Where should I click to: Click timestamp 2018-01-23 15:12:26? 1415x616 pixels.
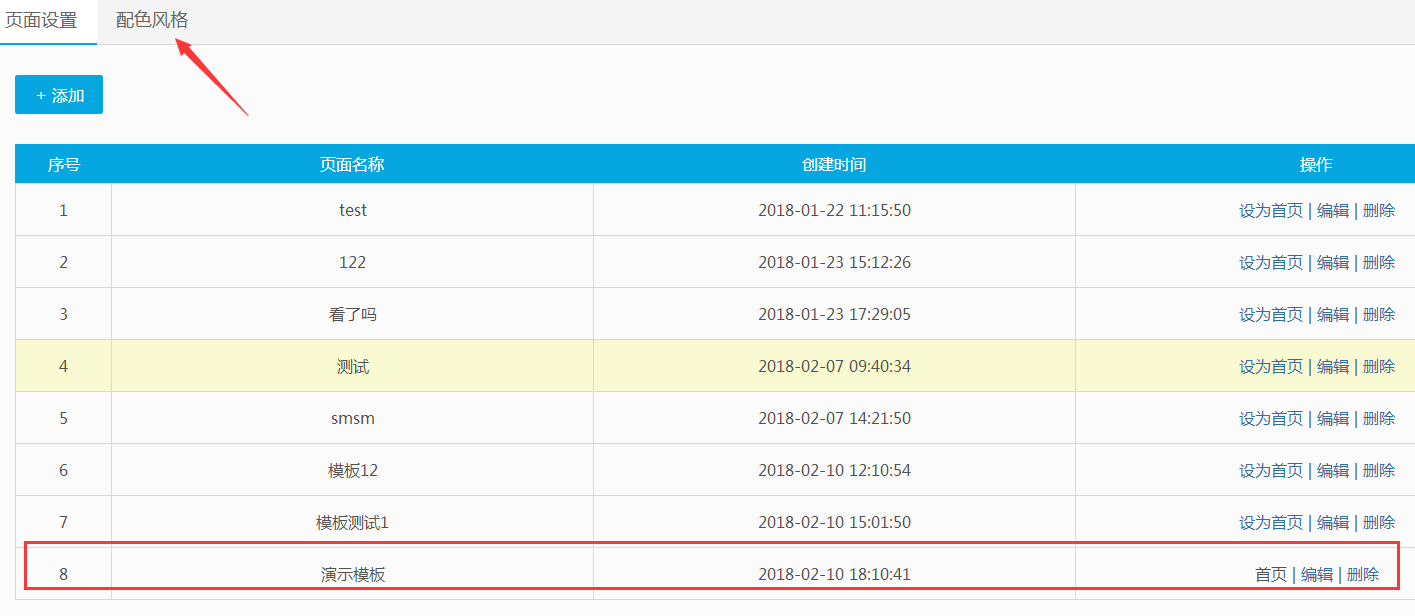pyautogui.click(x=834, y=262)
